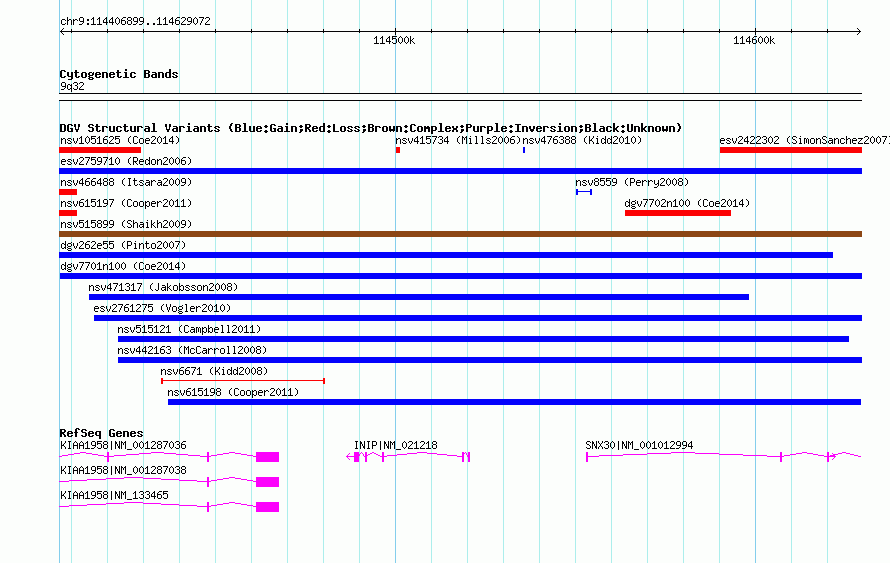Select variant label dgv262e55 (Pinto2007)
This screenshot has height=563, width=890.
pyautogui.click(x=123, y=245)
